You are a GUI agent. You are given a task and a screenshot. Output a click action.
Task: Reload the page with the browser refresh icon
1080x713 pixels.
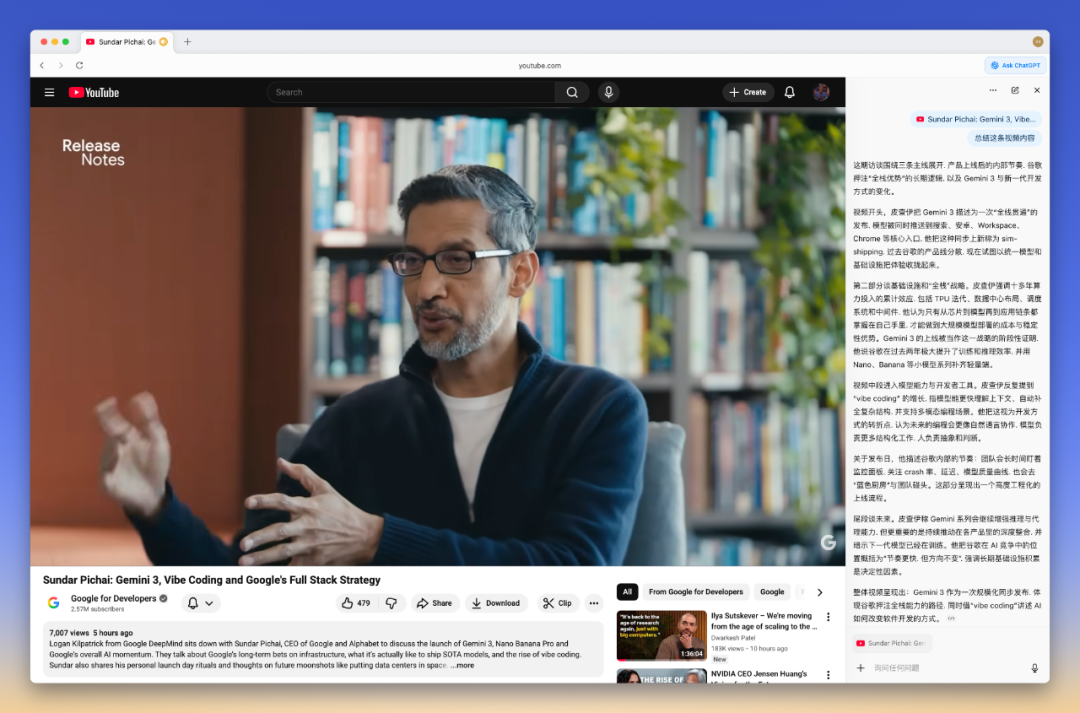pos(79,65)
